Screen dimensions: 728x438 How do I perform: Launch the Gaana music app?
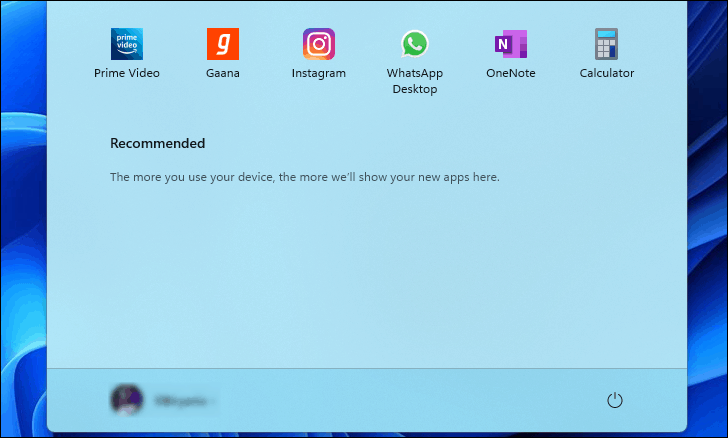223,53
